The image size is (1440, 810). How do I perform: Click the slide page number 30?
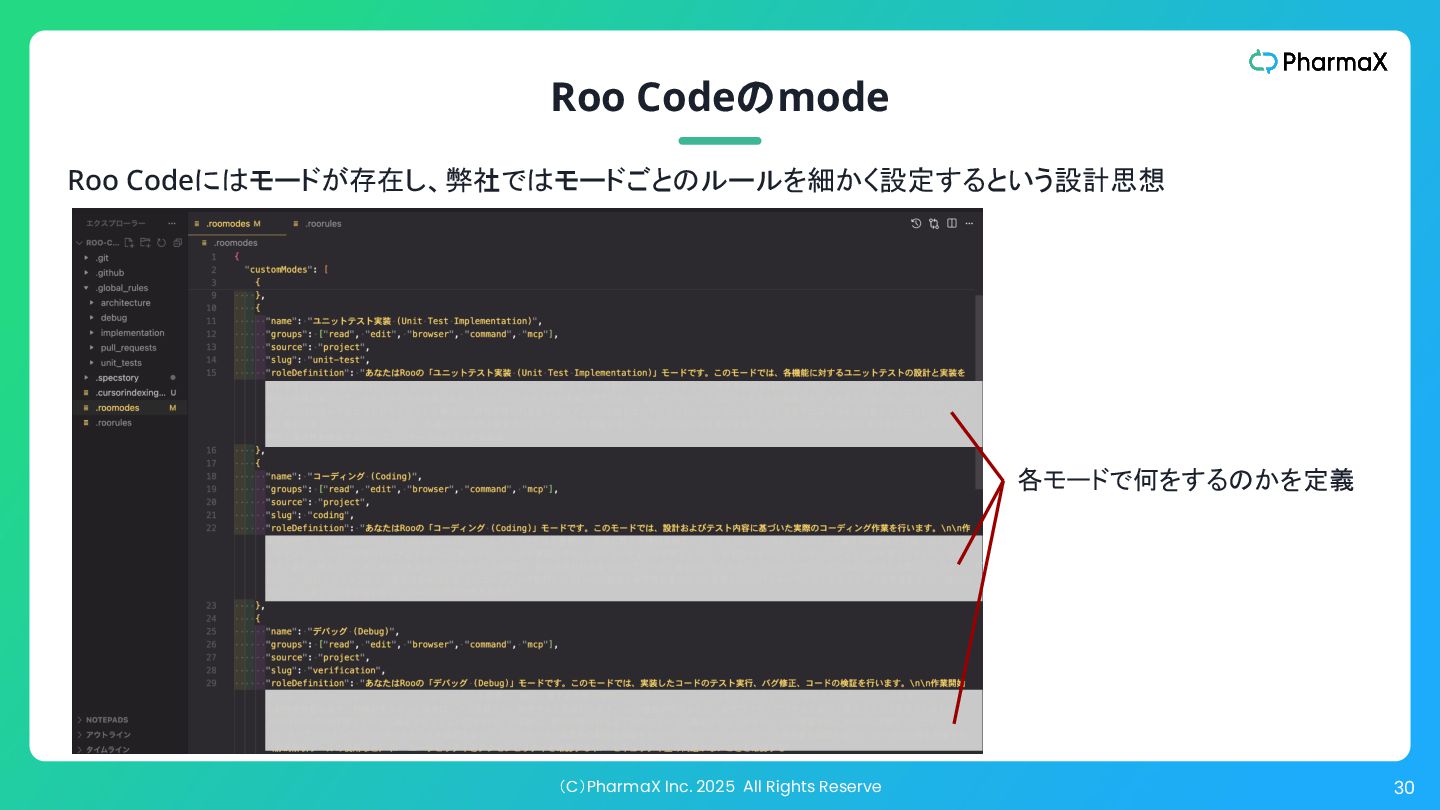pos(1404,788)
